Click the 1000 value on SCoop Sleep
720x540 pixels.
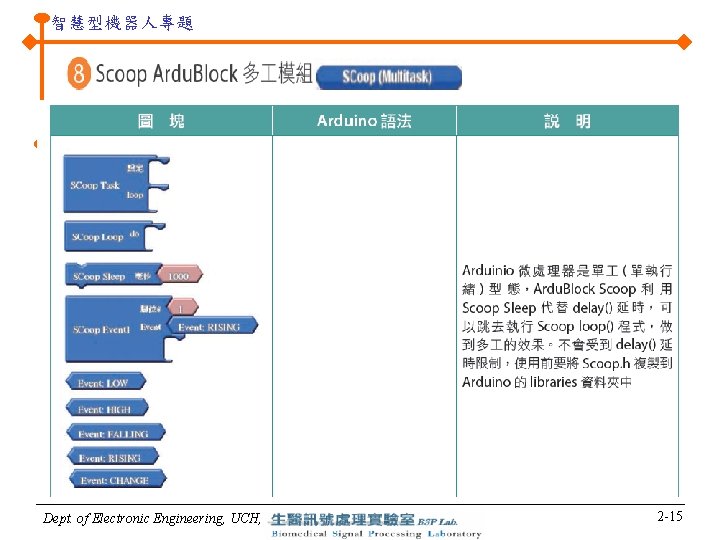pyautogui.click(x=180, y=275)
